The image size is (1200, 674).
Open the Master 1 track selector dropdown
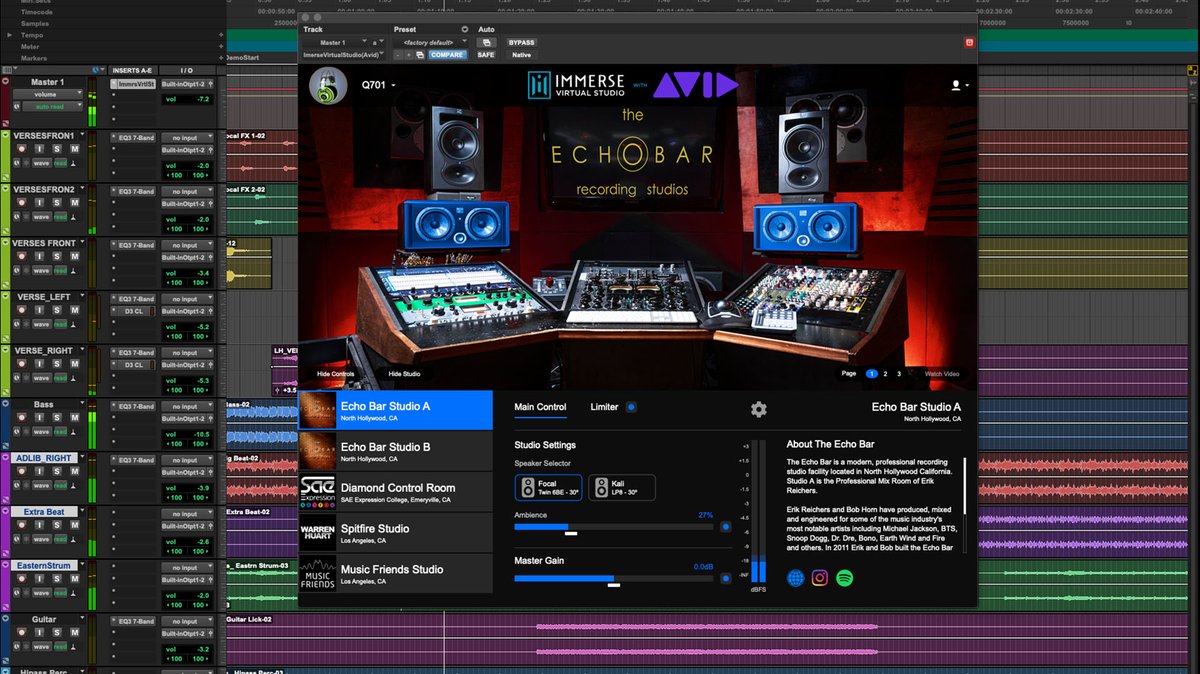[336, 43]
